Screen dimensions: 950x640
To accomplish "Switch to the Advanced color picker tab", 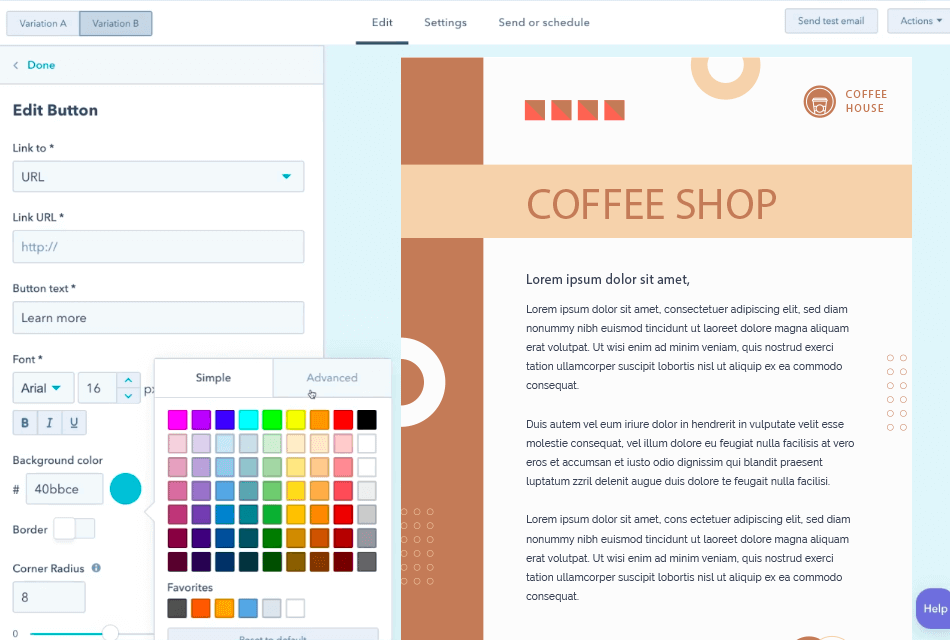I will tap(332, 378).
